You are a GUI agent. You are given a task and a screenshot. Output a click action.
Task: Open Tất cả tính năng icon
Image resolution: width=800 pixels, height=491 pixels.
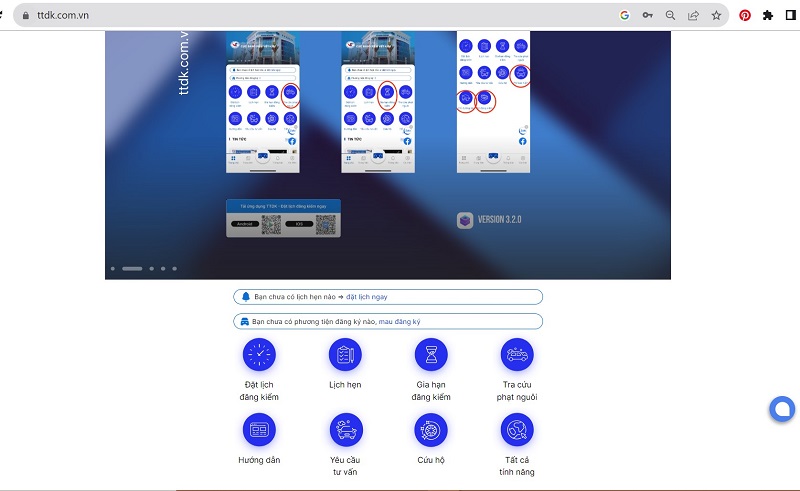pos(517,429)
